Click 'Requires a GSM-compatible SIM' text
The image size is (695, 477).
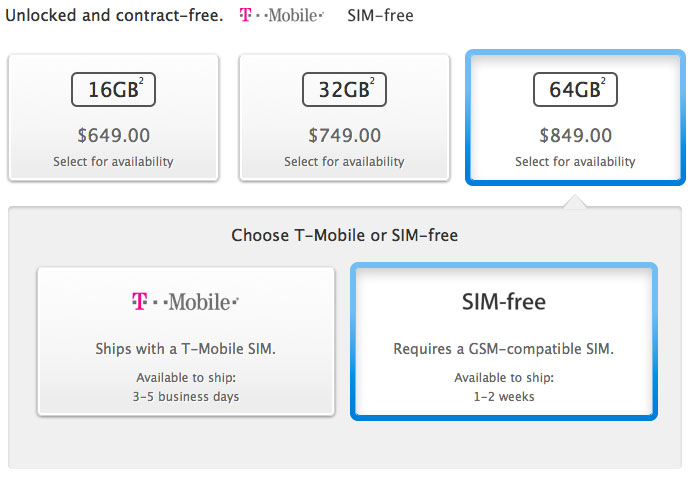click(x=503, y=349)
